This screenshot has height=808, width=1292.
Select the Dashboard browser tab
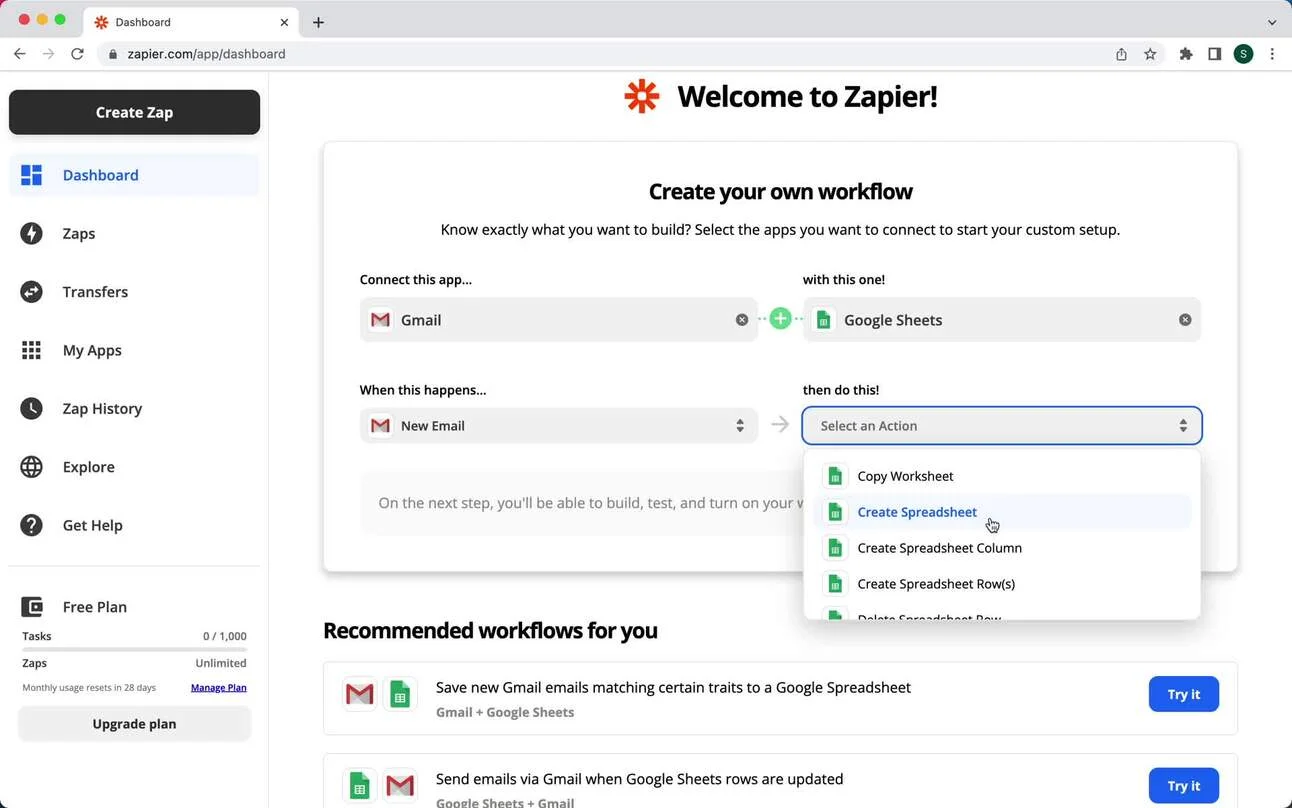click(190, 22)
